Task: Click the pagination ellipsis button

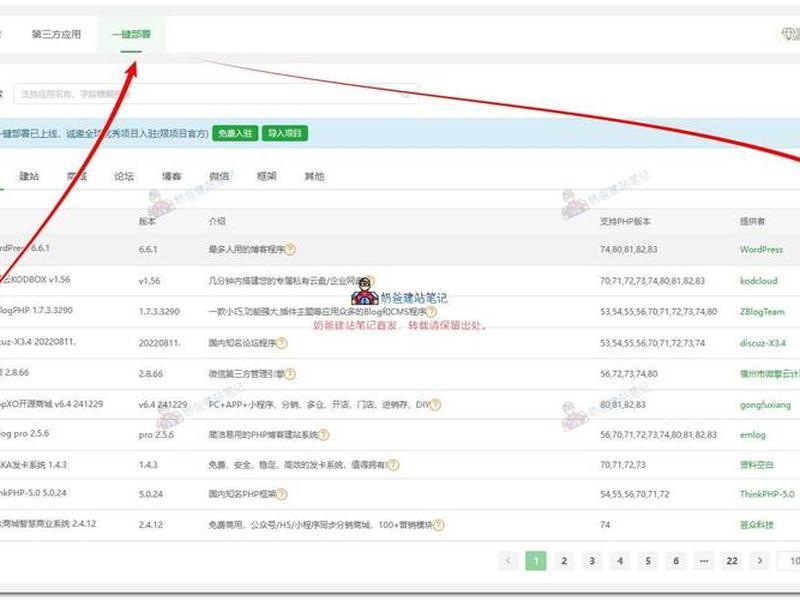Action: tap(704, 561)
